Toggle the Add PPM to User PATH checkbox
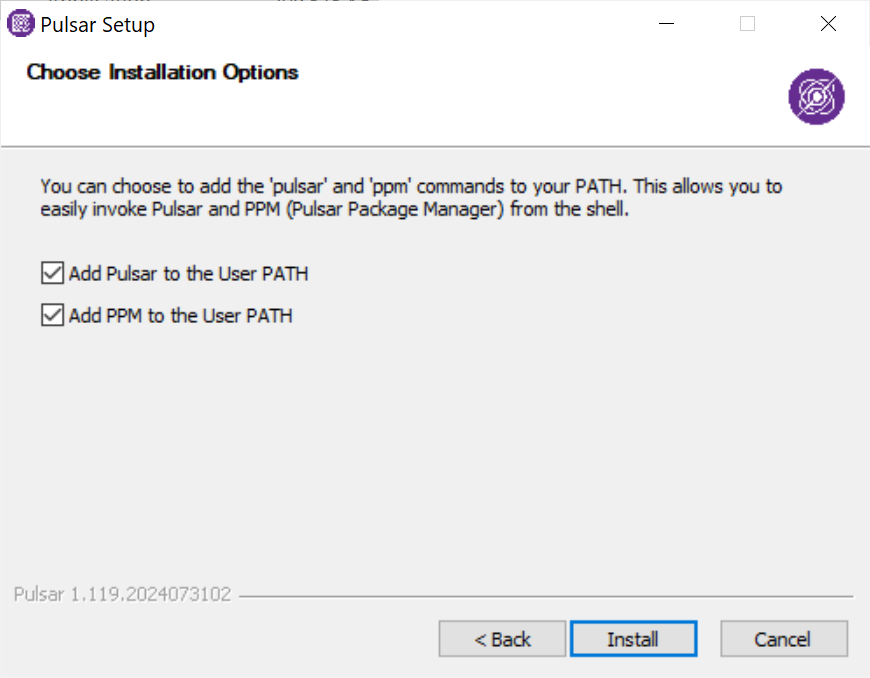This screenshot has height=678, width=870. coord(52,316)
